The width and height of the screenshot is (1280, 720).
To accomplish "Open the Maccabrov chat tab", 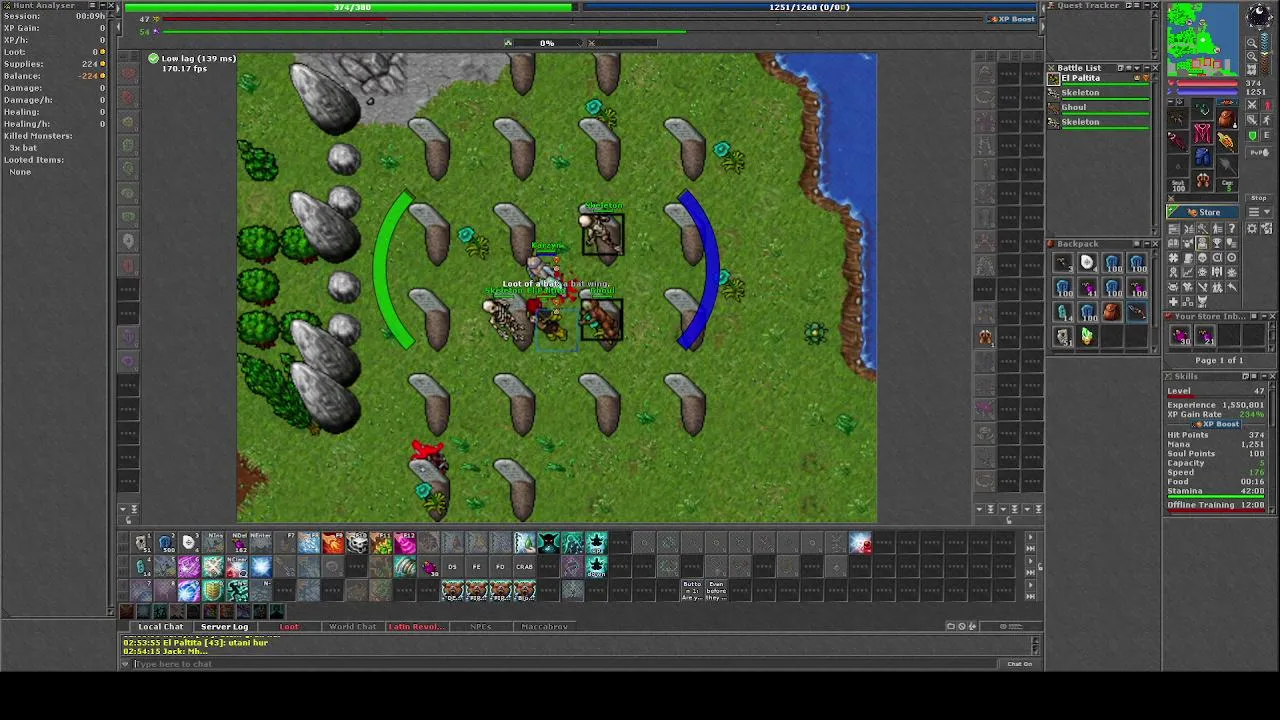I will [544, 627].
